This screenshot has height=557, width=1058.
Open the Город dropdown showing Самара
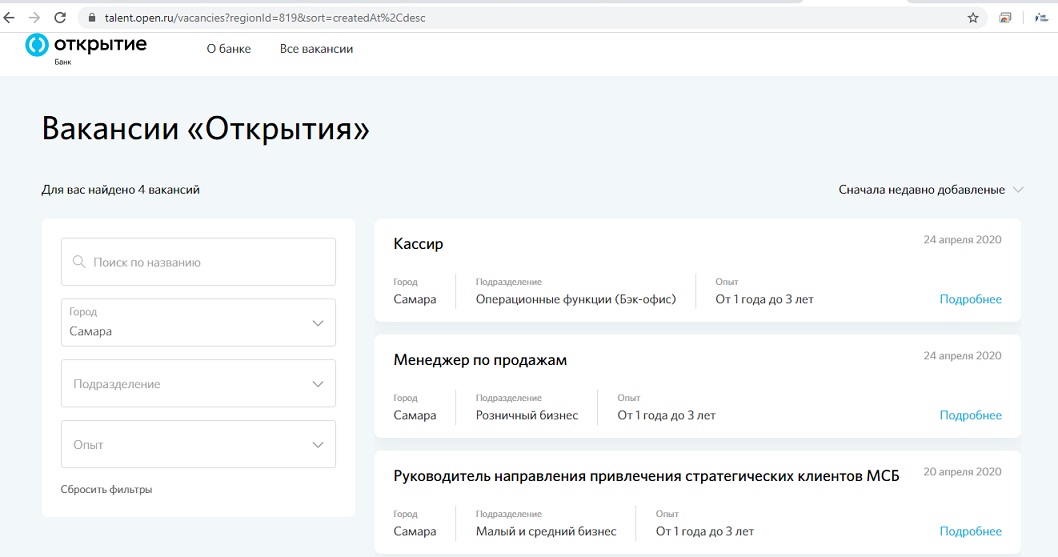(x=198, y=323)
